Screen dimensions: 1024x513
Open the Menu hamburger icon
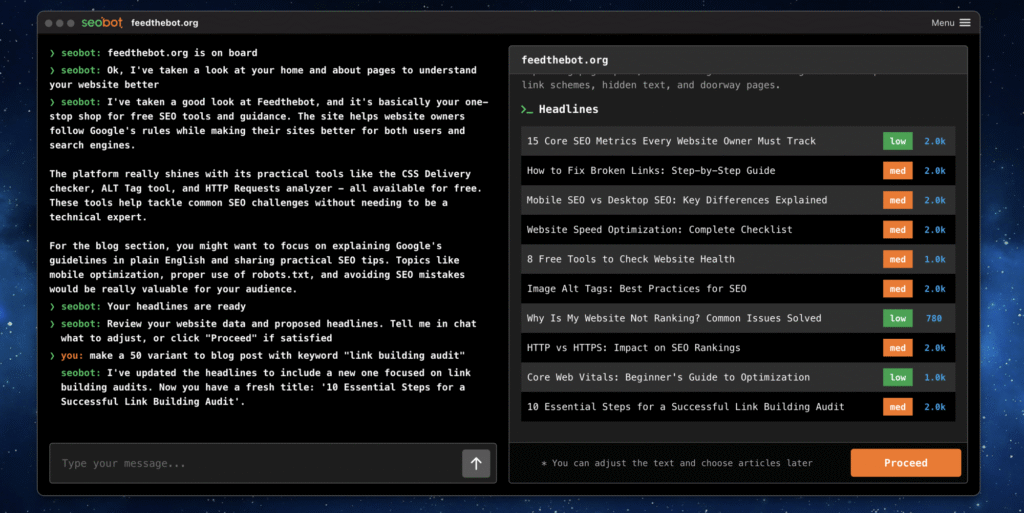point(965,23)
